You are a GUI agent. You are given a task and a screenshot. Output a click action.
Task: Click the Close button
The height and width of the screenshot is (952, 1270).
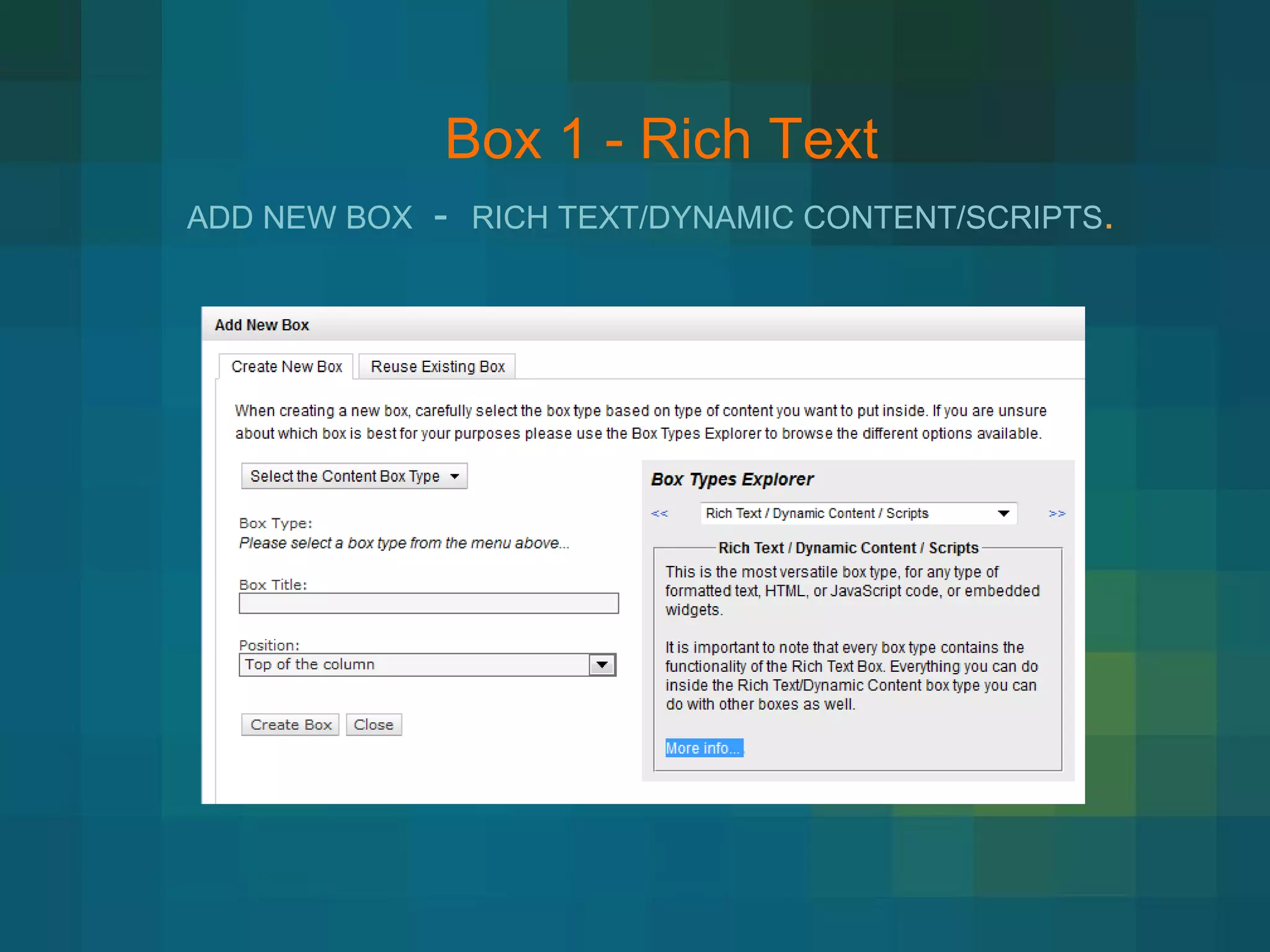coord(374,725)
